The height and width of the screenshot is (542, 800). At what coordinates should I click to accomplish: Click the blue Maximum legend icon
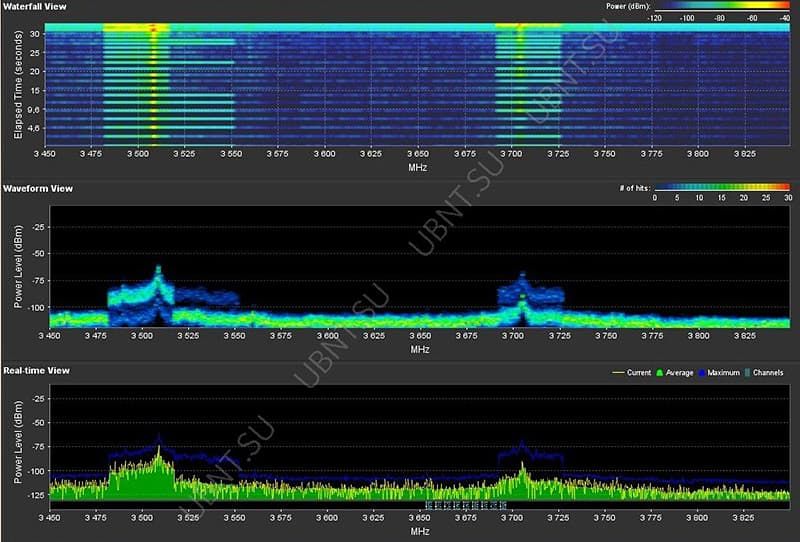click(x=700, y=373)
